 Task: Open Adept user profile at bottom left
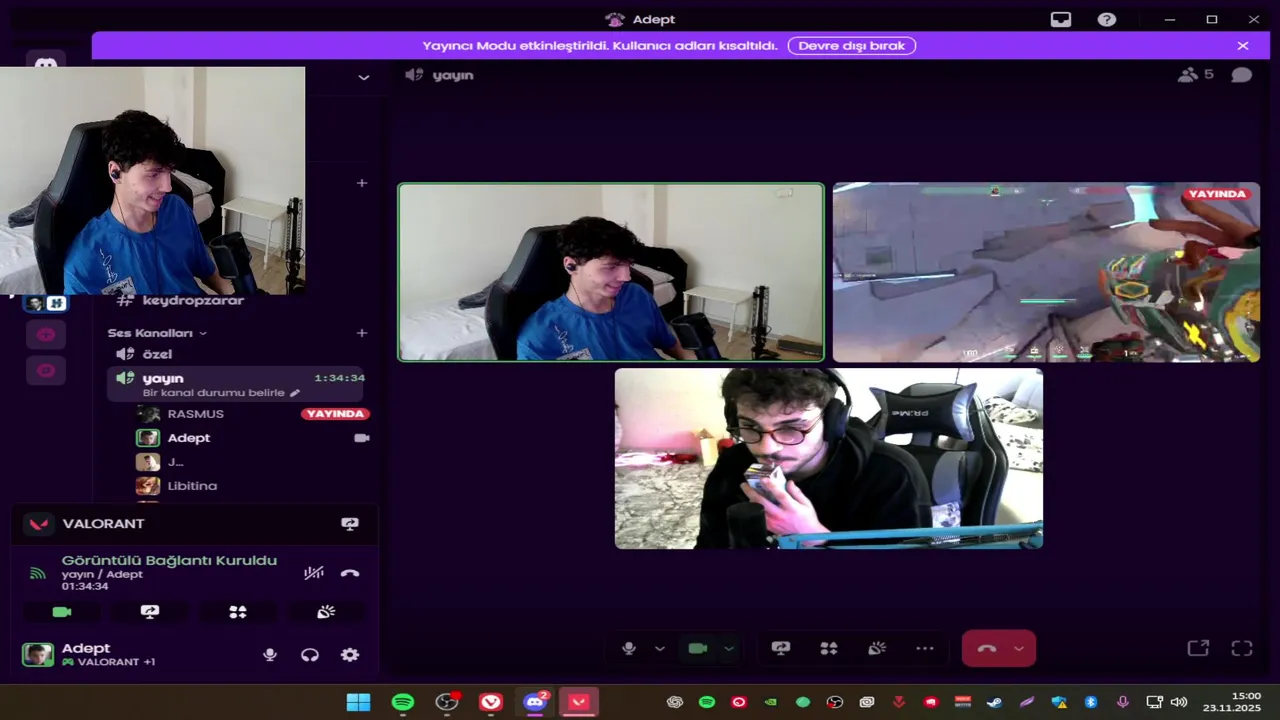point(88,655)
